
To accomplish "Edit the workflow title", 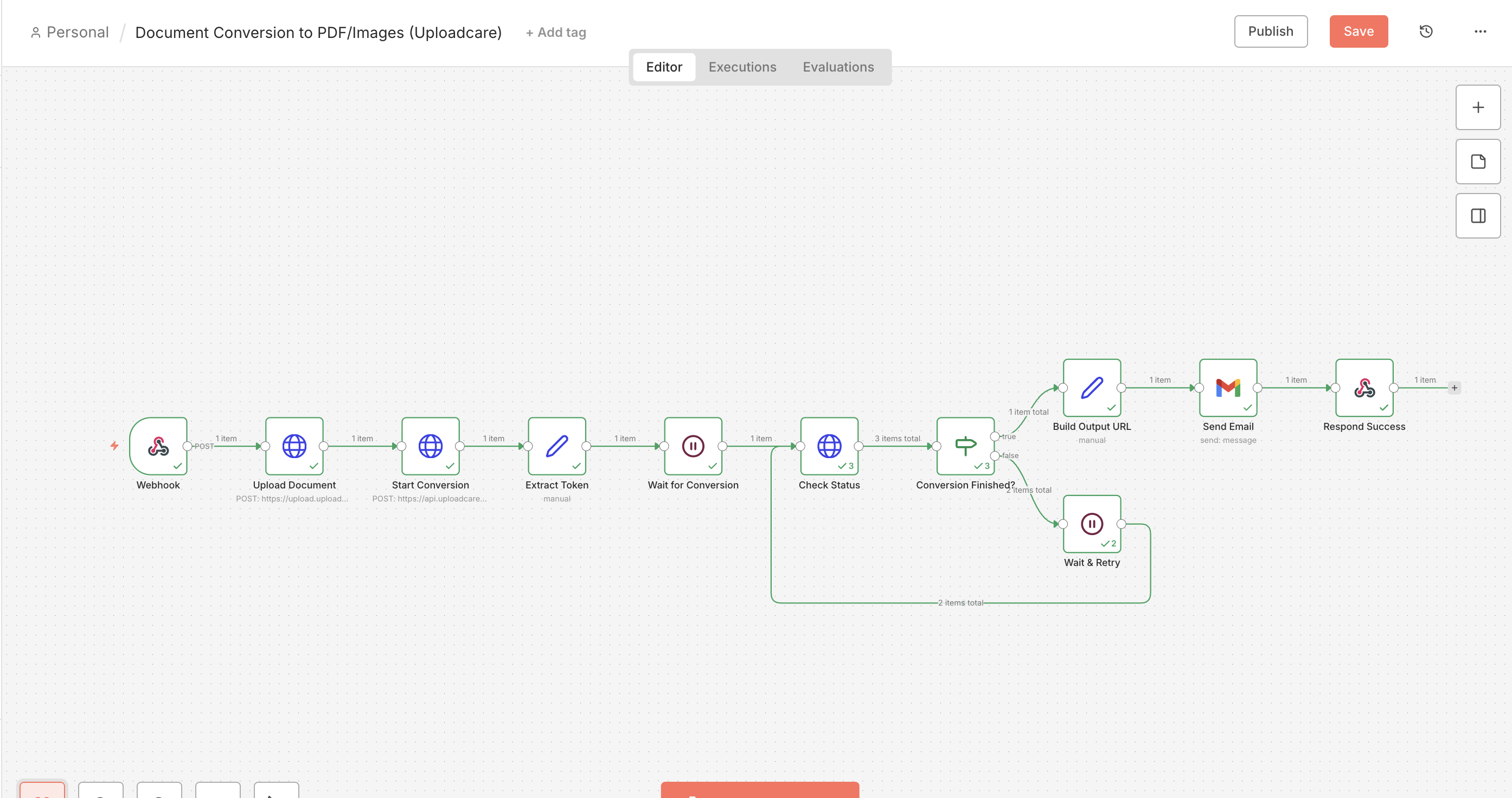I will [318, 33].
